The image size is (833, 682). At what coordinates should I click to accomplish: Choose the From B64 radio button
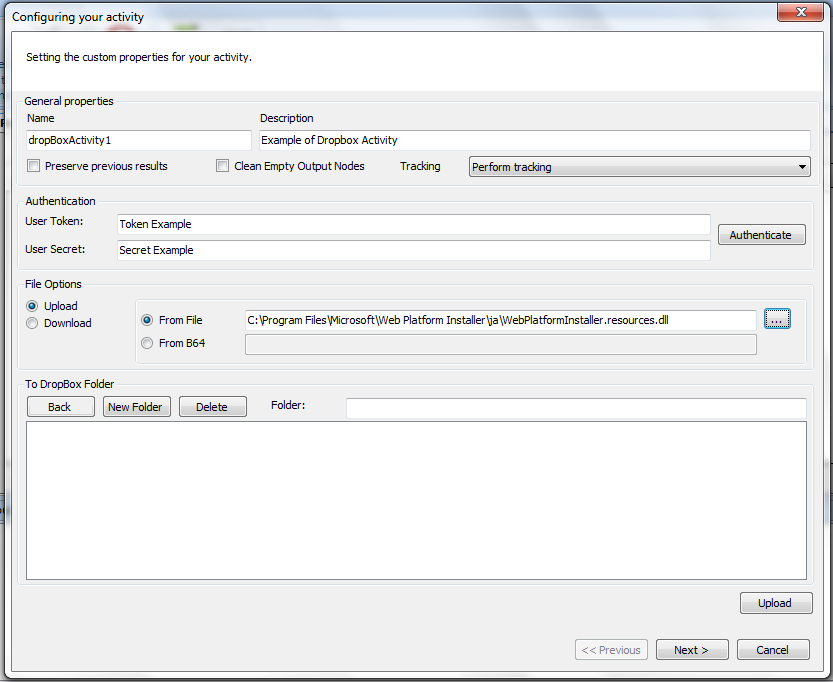pos(147,343)
